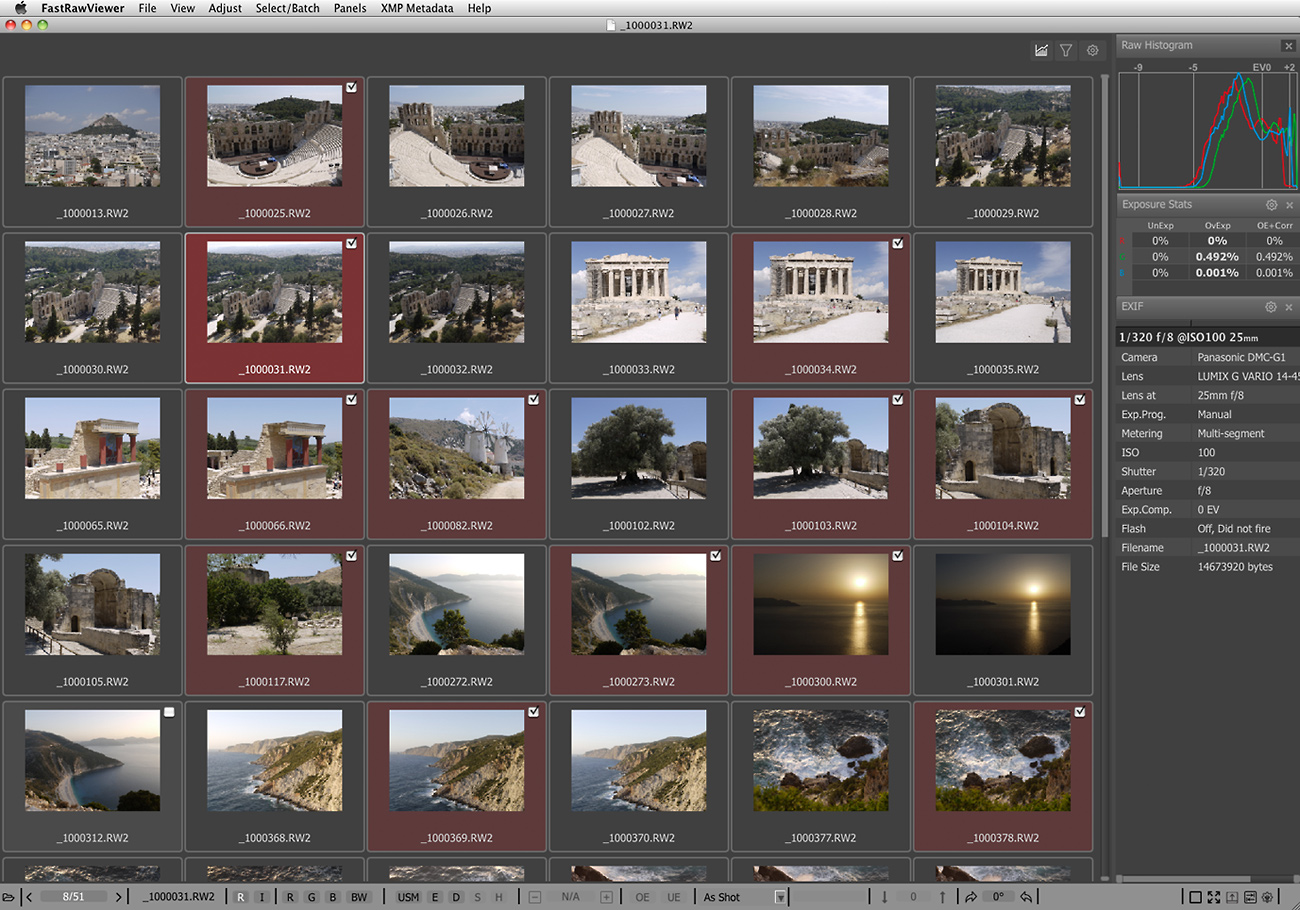Click fullscreen expand icon in bottom bar
Screen dimensions: 1300x910
point(1213,897)
